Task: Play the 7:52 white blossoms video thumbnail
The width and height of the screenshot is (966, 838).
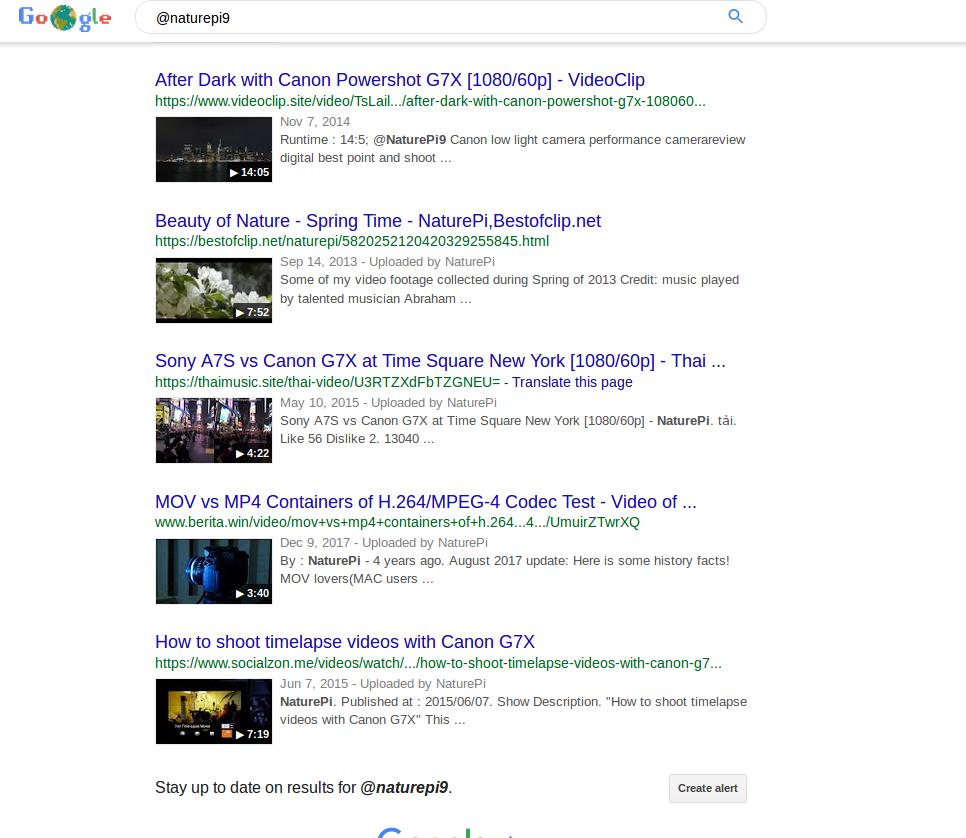Action: 214,290
